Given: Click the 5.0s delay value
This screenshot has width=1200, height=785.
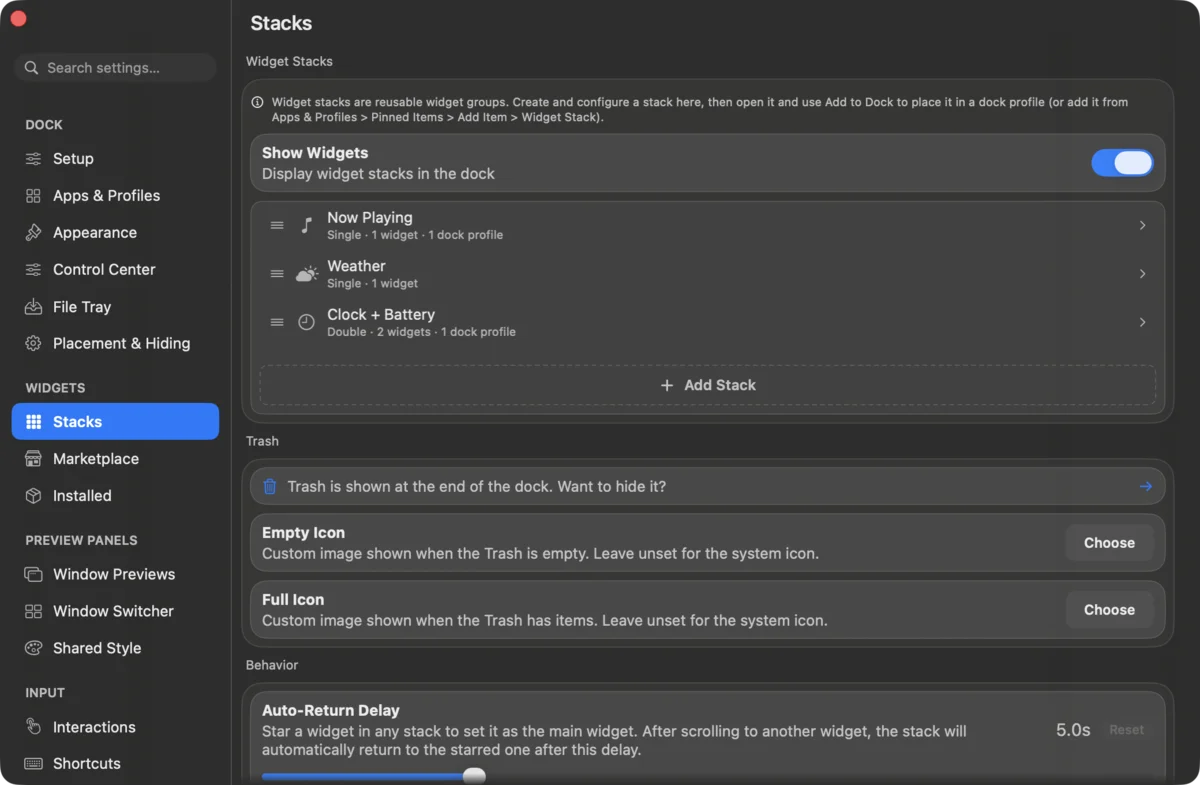Looking at the screenshot, I should click(x=1073, y=730).
